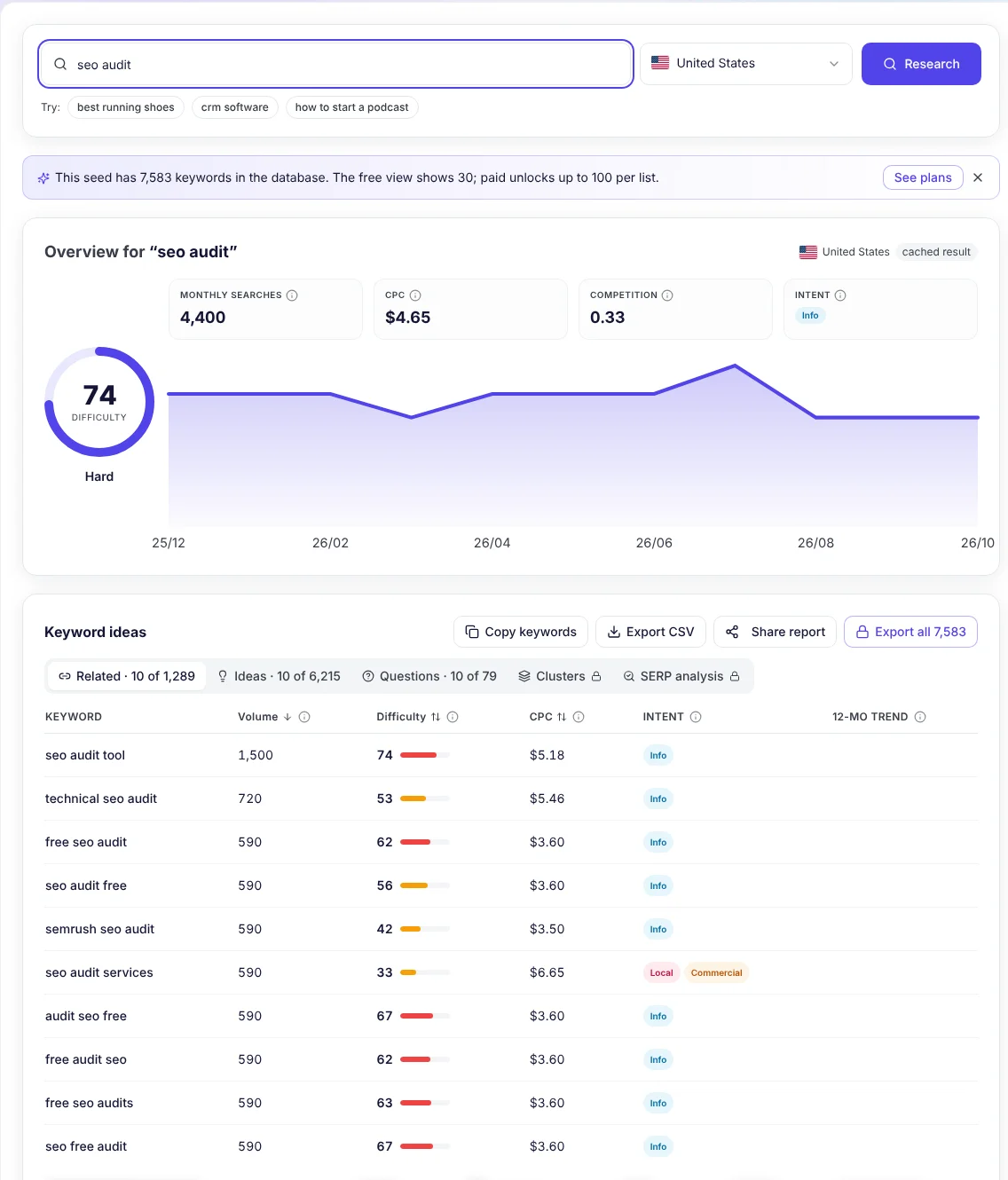Click the info icon next to Volume column
1008x1180 pixels.
[x=304, y=717]
